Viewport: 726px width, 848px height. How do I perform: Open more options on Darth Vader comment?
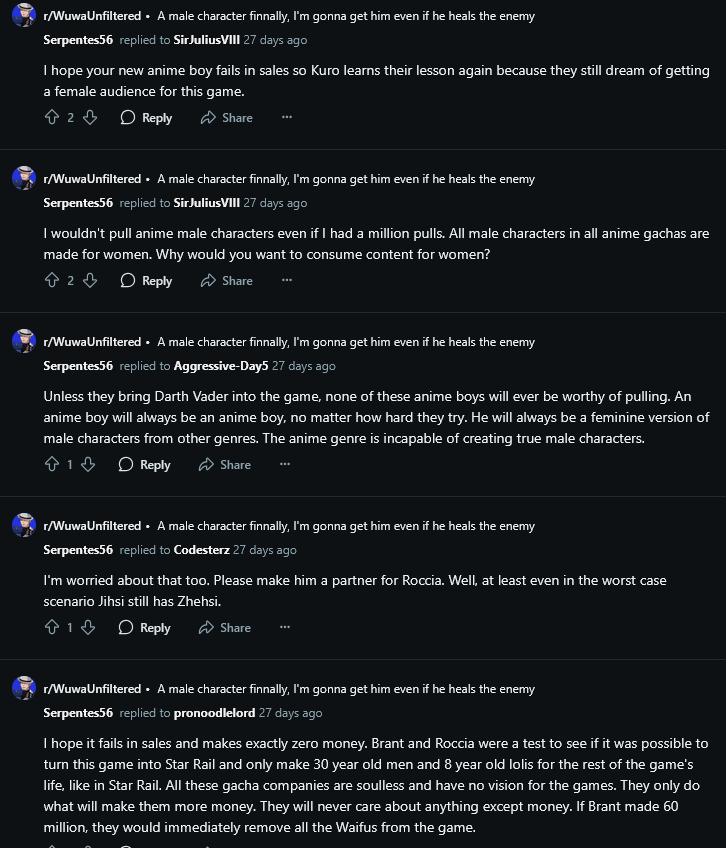[285, 464]
